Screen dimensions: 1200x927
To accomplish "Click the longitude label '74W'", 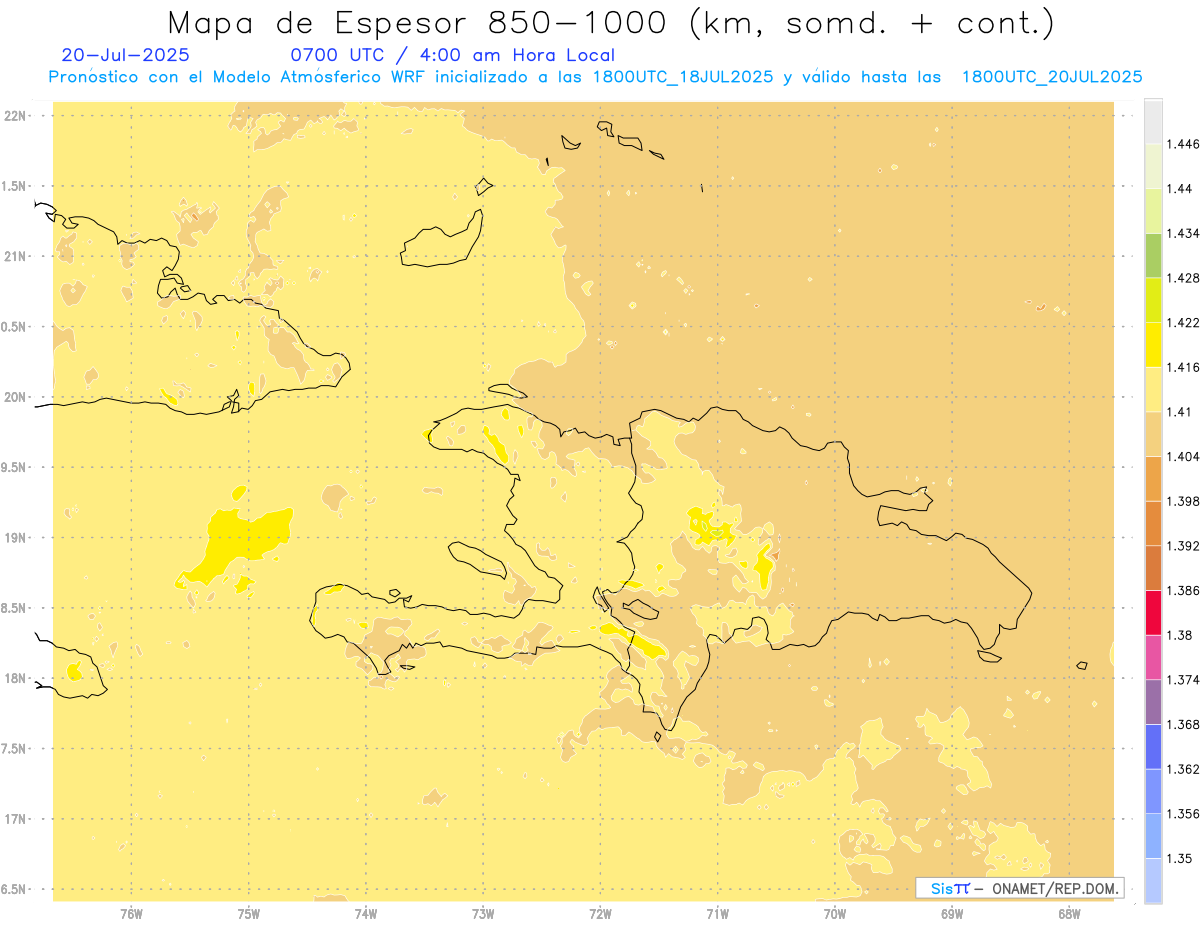I will click(x=366, y=913).
